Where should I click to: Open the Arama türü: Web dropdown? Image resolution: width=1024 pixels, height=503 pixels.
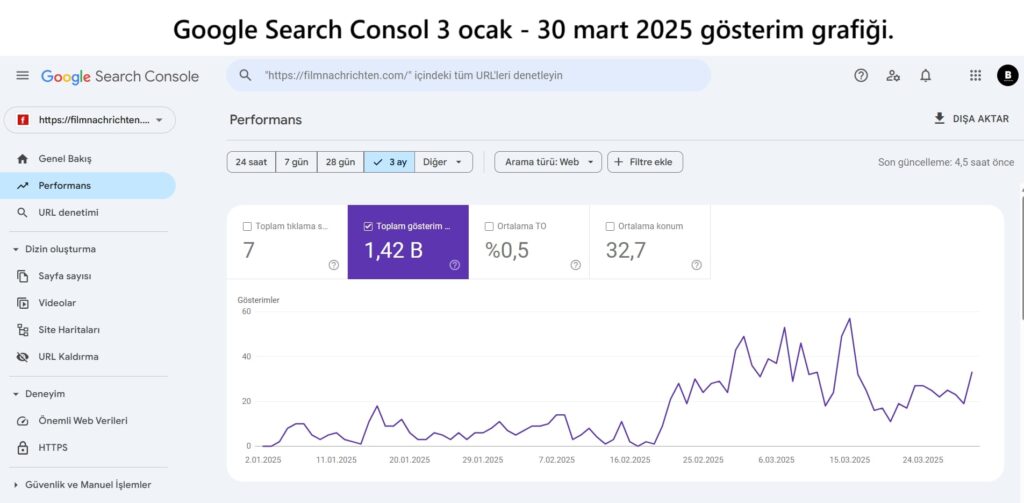coord(548,162)
